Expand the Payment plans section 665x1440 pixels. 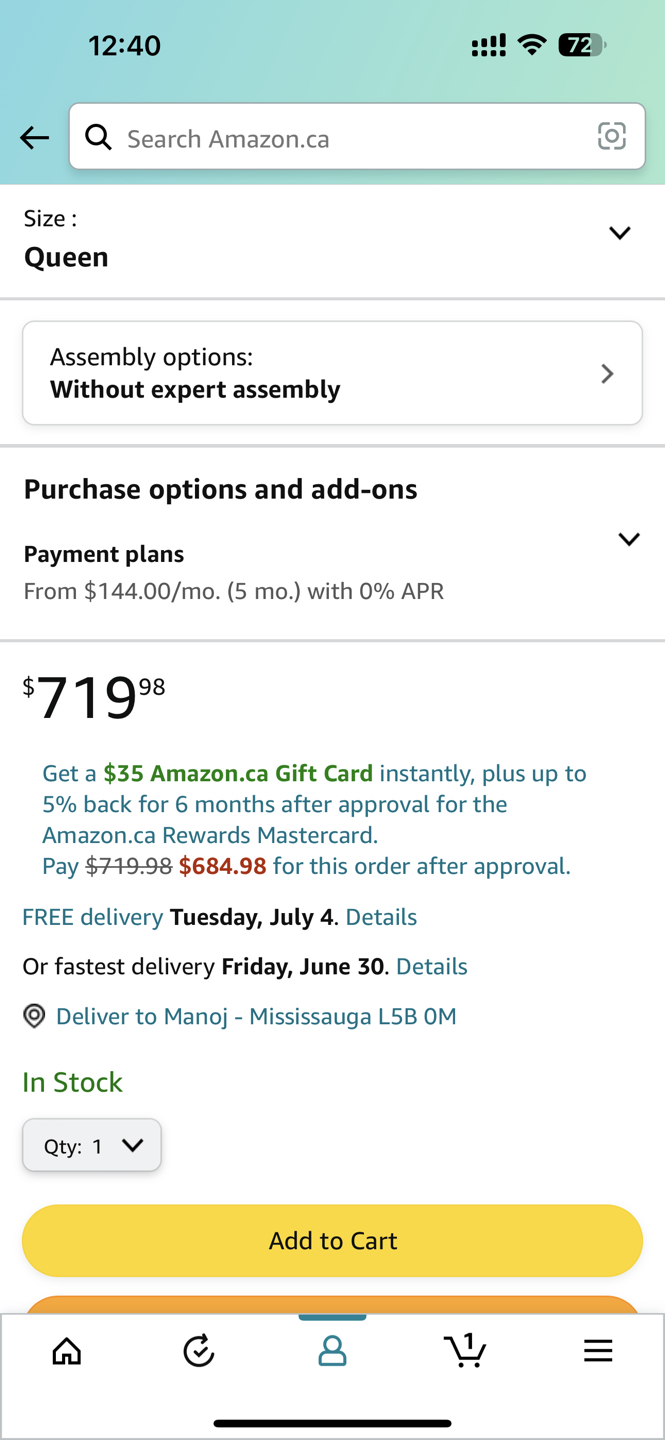click(628, 540)
